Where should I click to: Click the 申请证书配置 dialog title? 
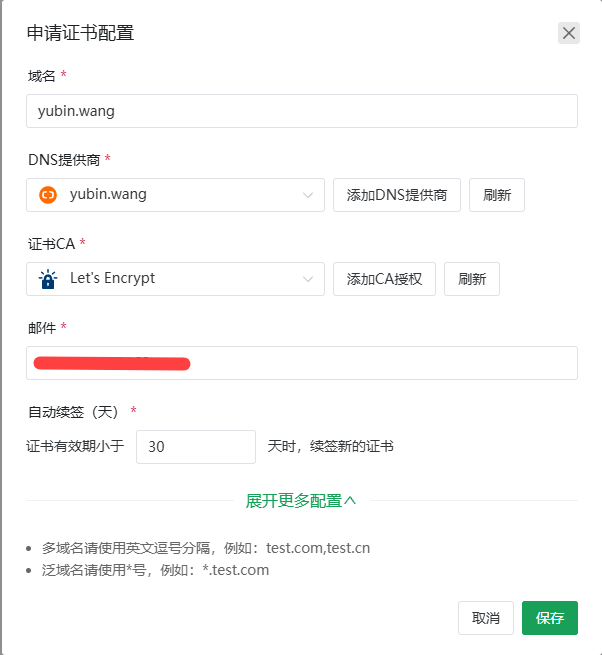80,33
